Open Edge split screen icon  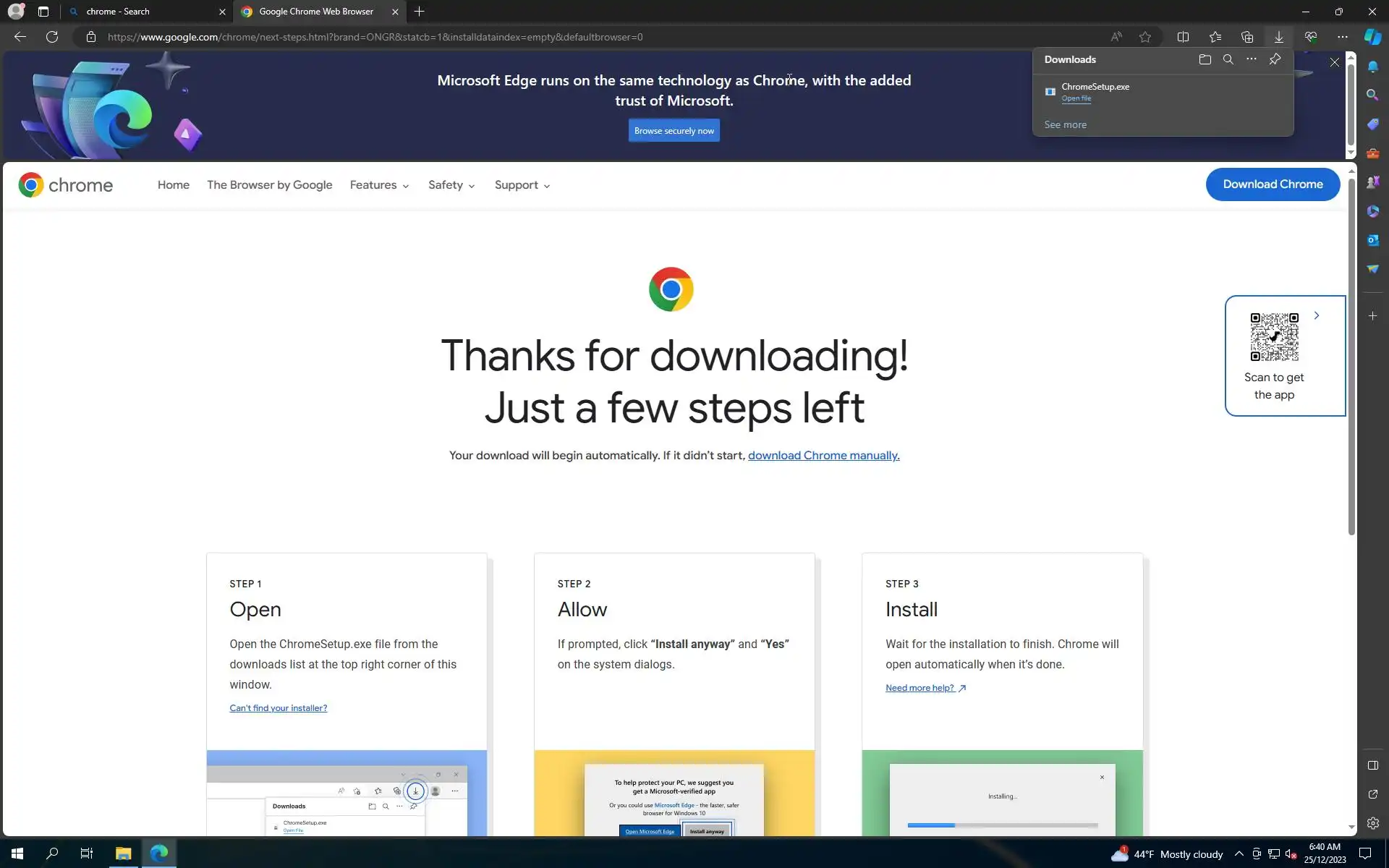point(1183,37)
